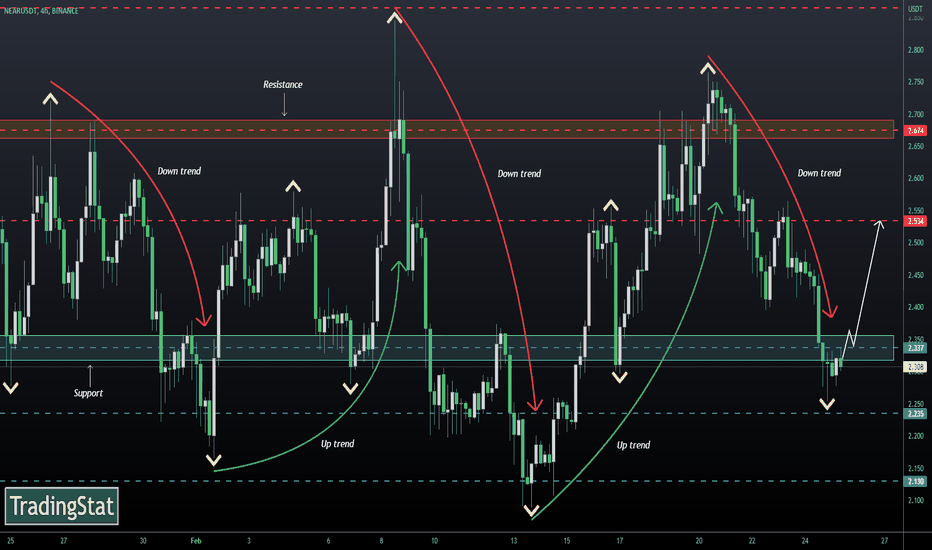Click the 2.400 price axis tick
Screen dimensions: 932x550
click(915, 307)
